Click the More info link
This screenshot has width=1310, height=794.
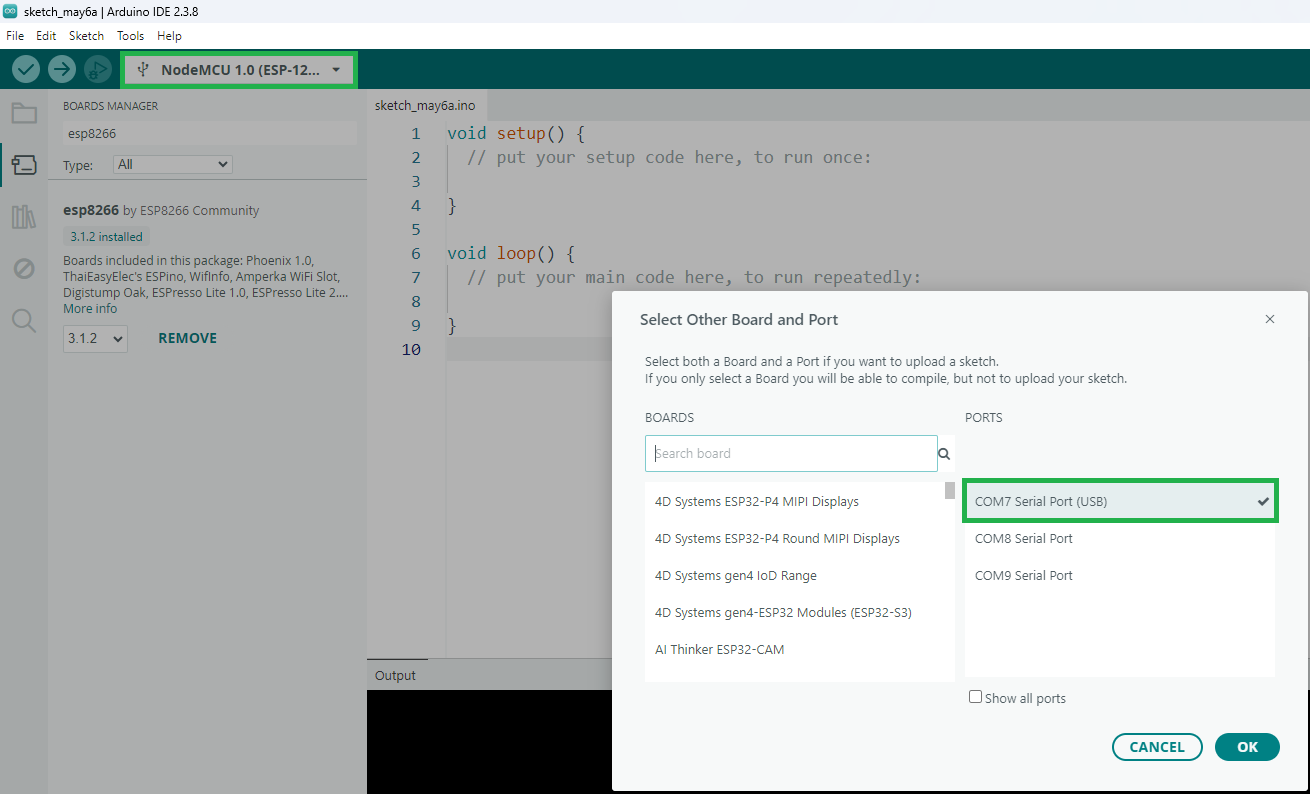(90, 308)
